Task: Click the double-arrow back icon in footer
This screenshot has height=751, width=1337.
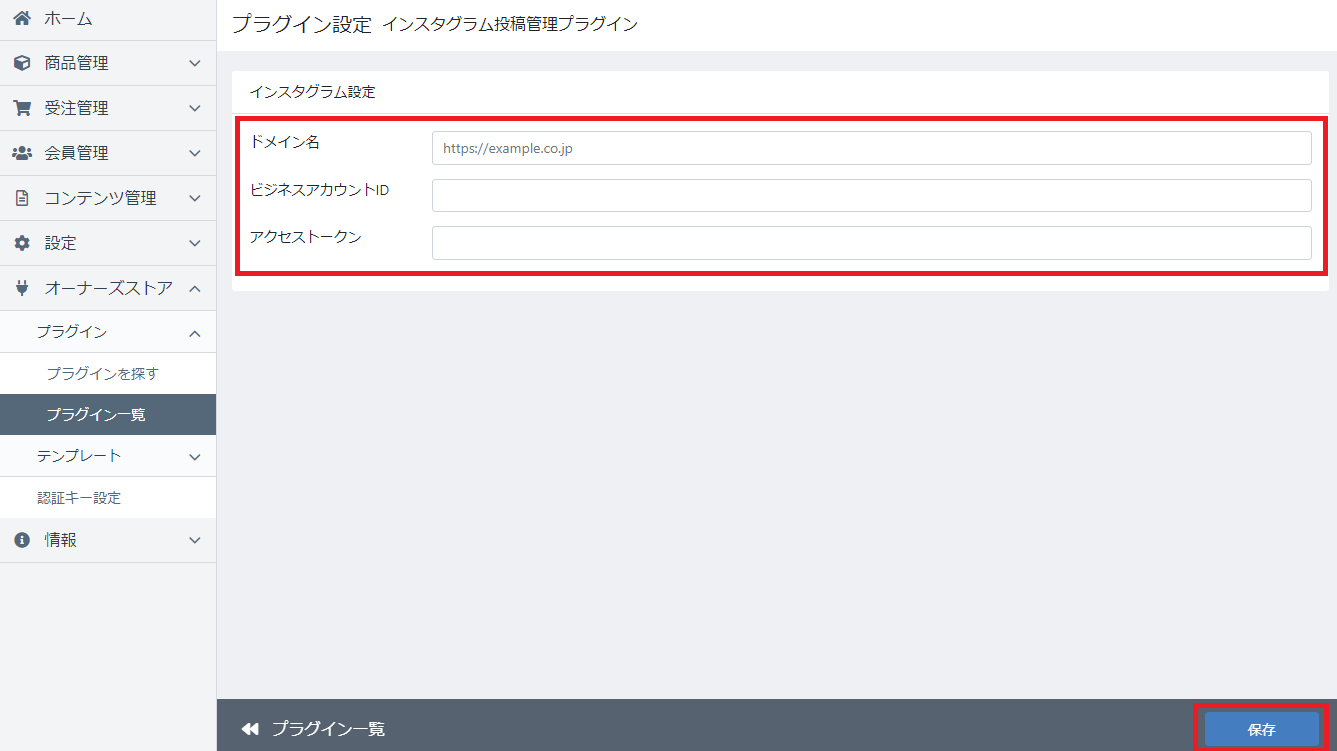Action: click(x=250, y=729)
